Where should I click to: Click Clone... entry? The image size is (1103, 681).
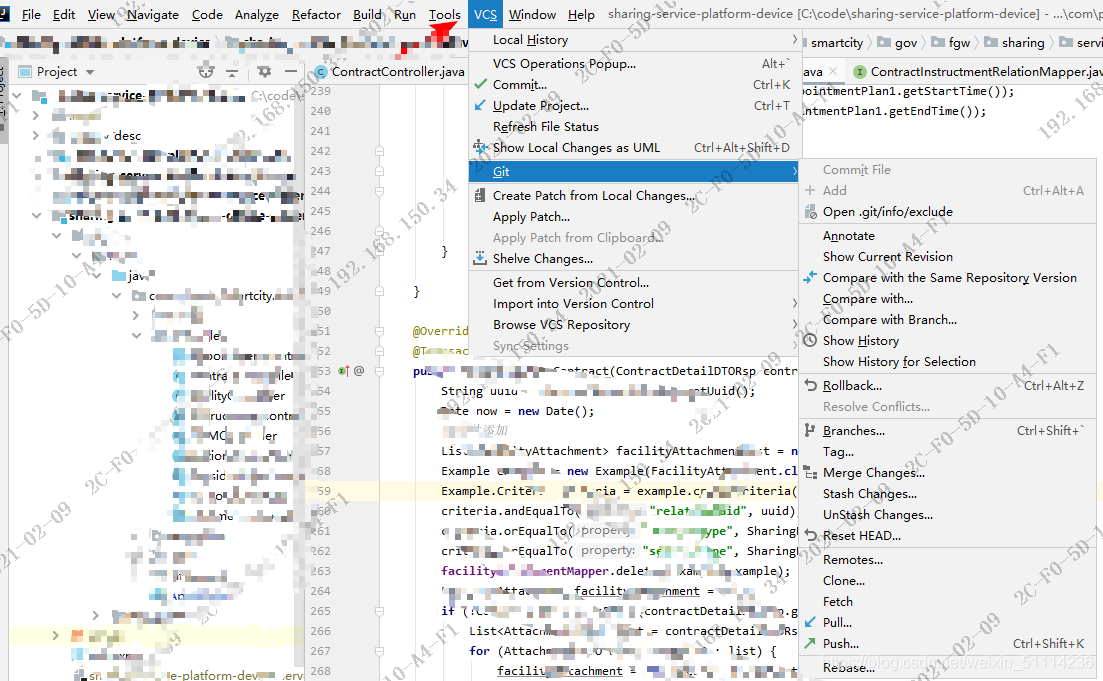tap(950, 581)
